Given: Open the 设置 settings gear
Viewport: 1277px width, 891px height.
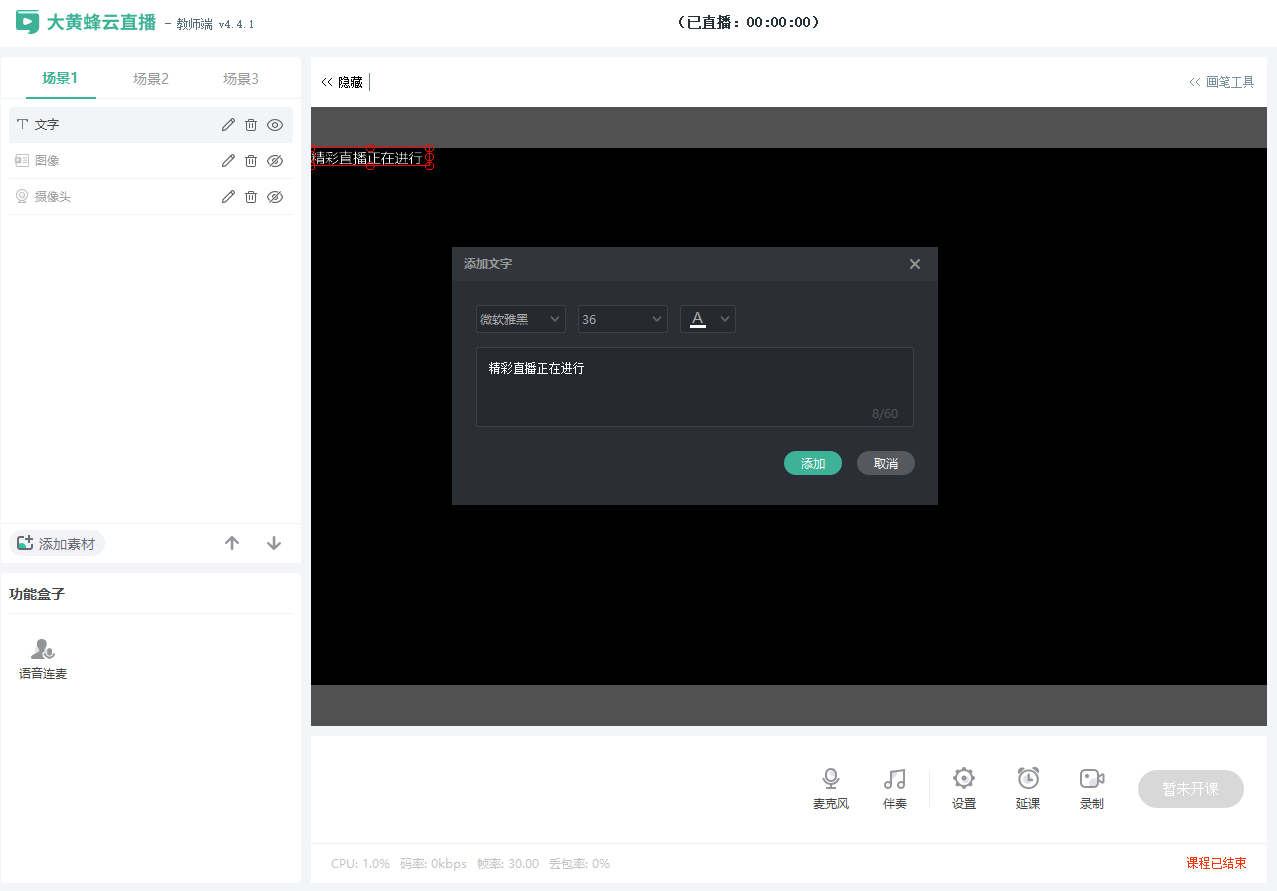Looking at the screenshot, I should [x=964, y=788].
